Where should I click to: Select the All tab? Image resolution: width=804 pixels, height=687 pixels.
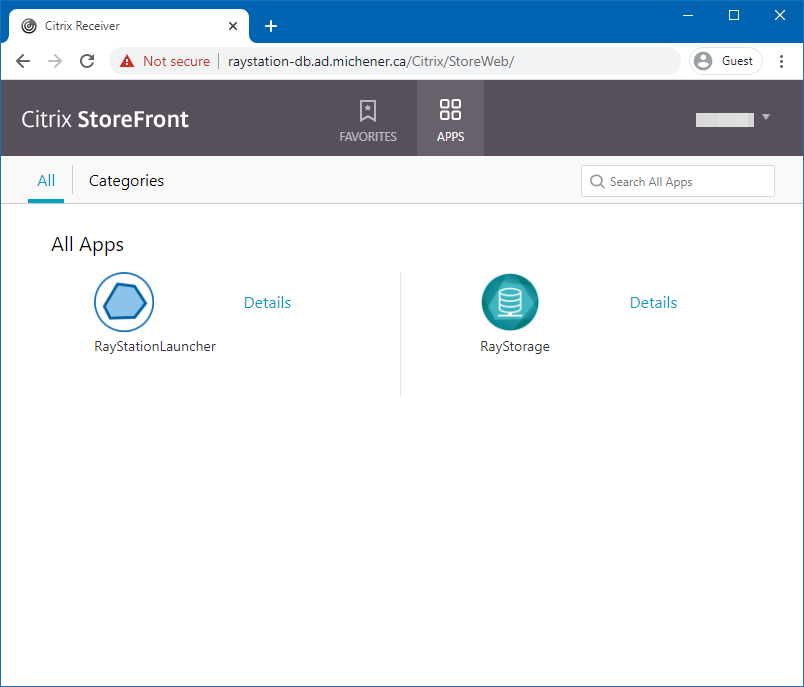[46, 180]
